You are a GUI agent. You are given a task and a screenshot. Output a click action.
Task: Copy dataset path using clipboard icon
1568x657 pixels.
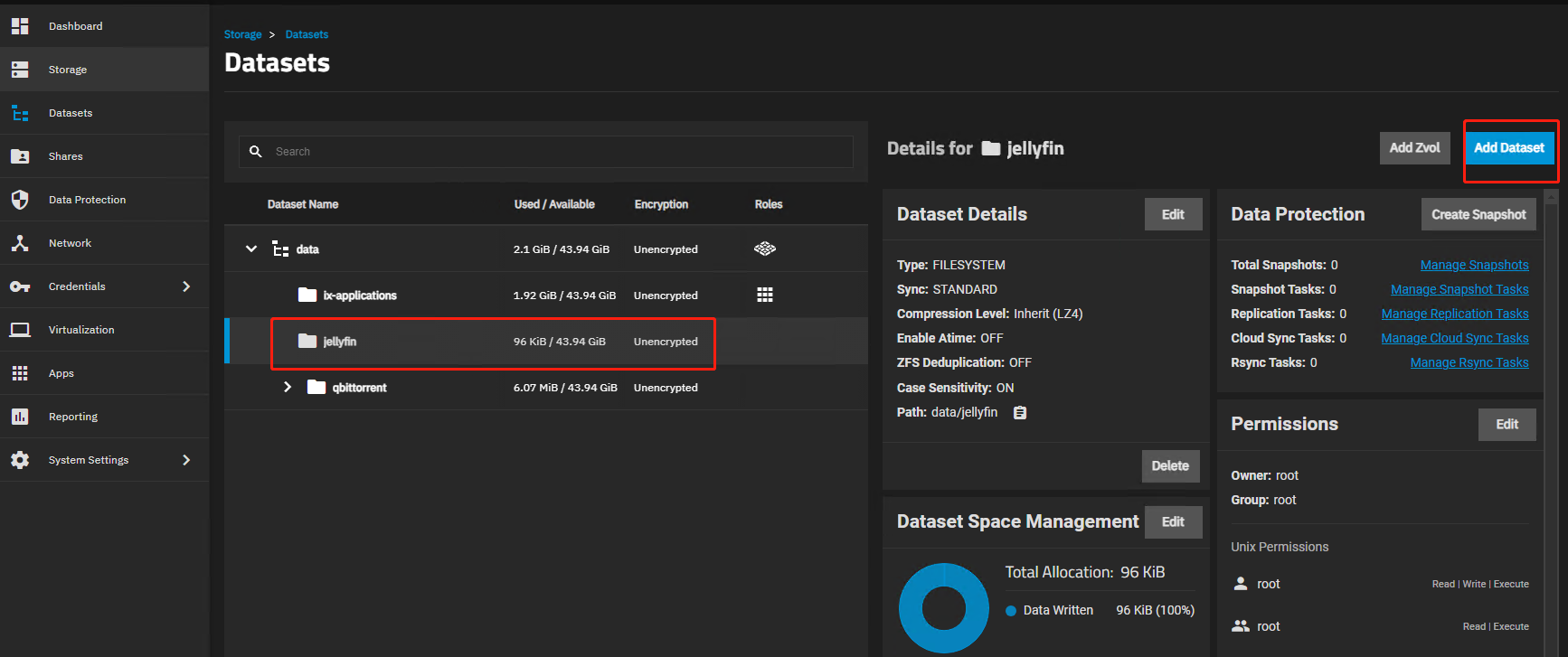(x=1020, y=413)
